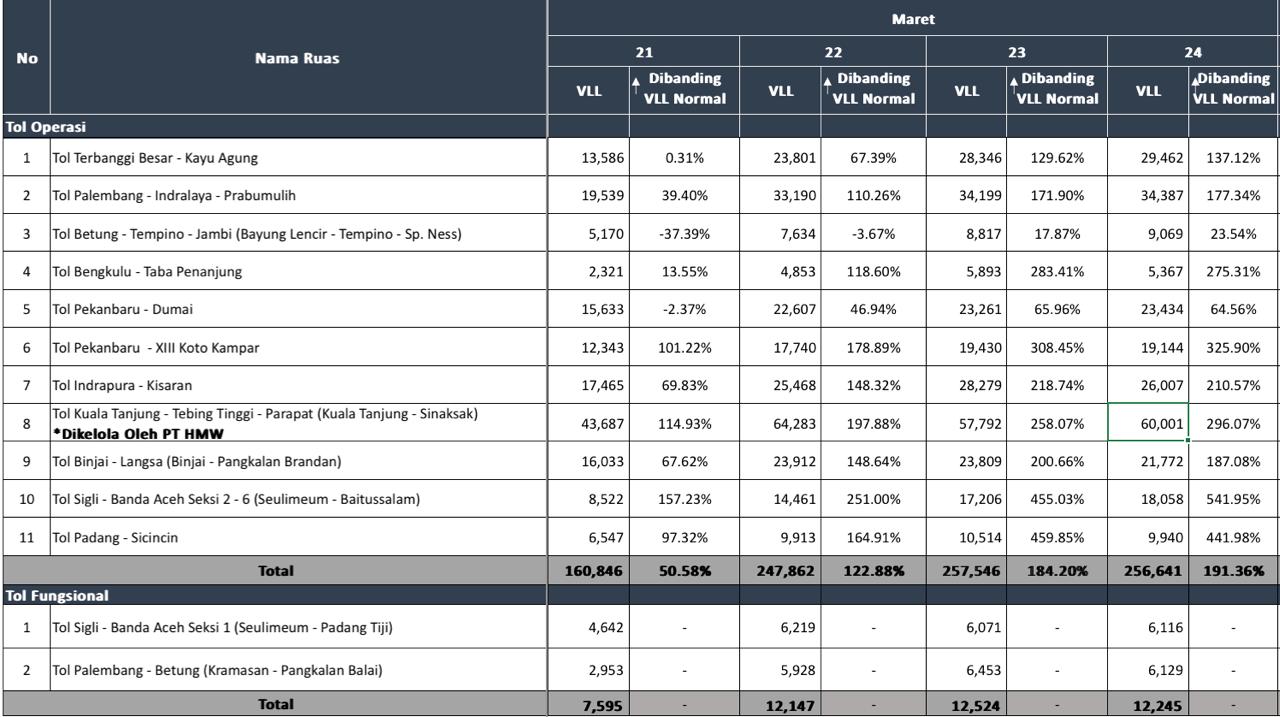Select the highlighted cell with value 60,001
Screen dimensions: 1280x717
pos(1148,423)
